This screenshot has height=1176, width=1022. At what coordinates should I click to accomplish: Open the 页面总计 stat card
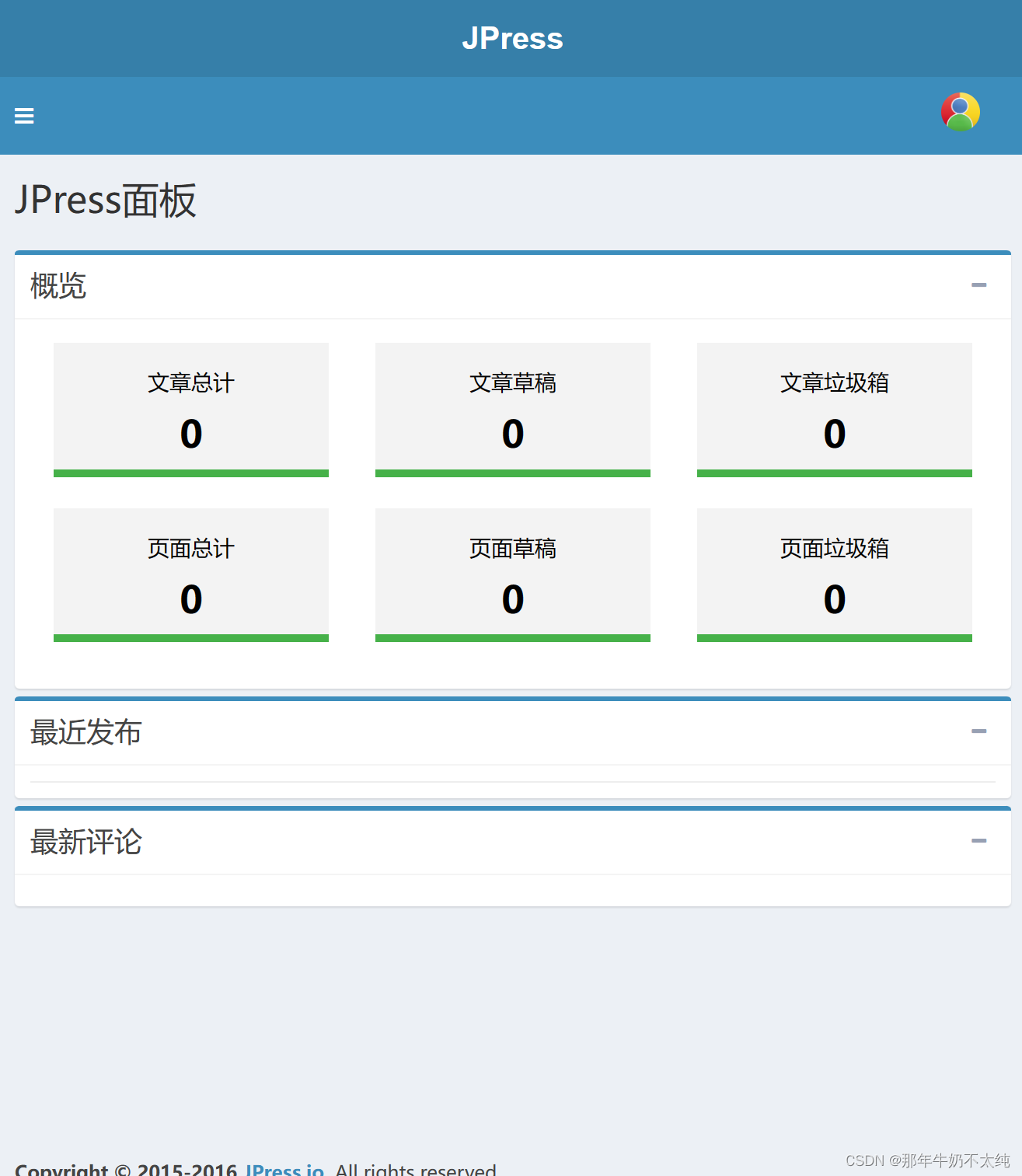pos(191,575)
